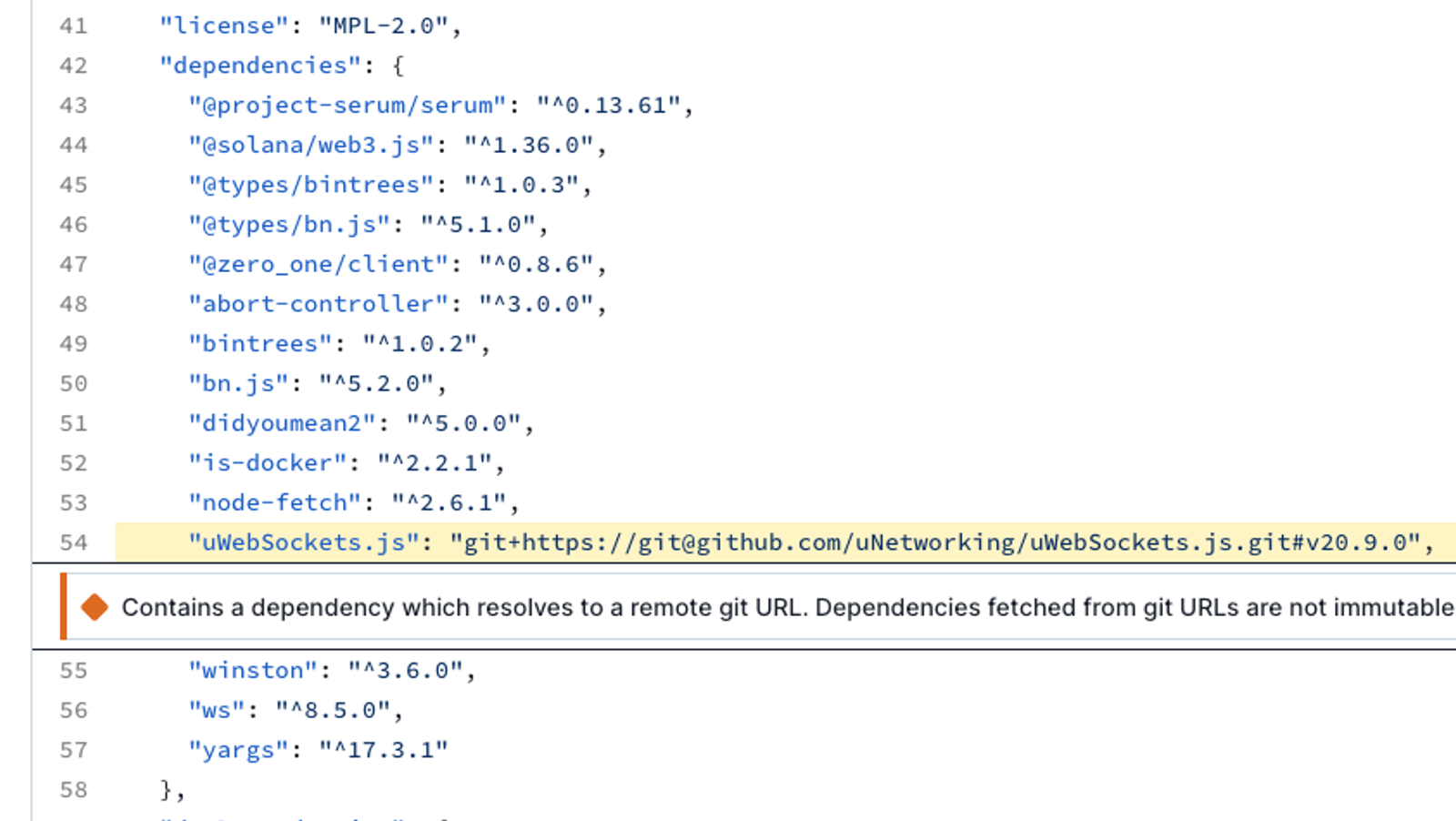Select line number 54
This screenshot has width=1456, height=821.
(x=74, y=542)
